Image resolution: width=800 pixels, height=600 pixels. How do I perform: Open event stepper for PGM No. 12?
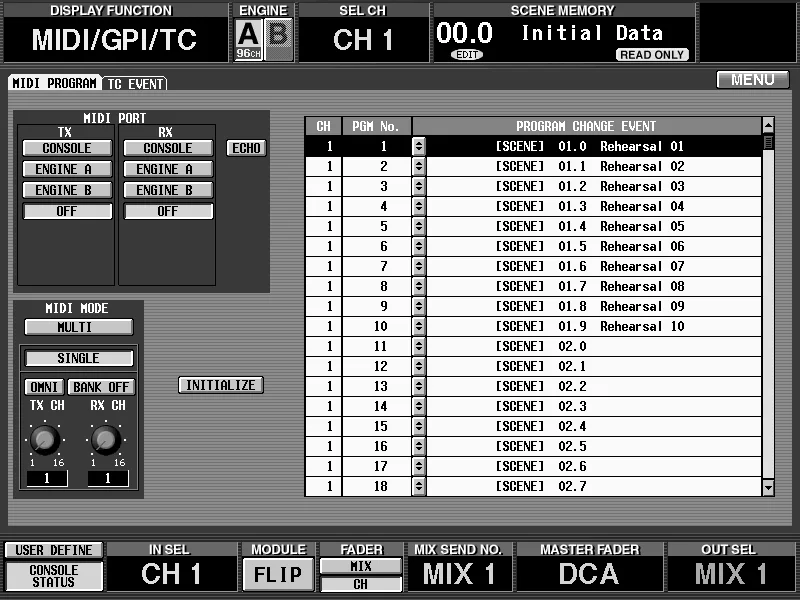(x=419, y=366)
